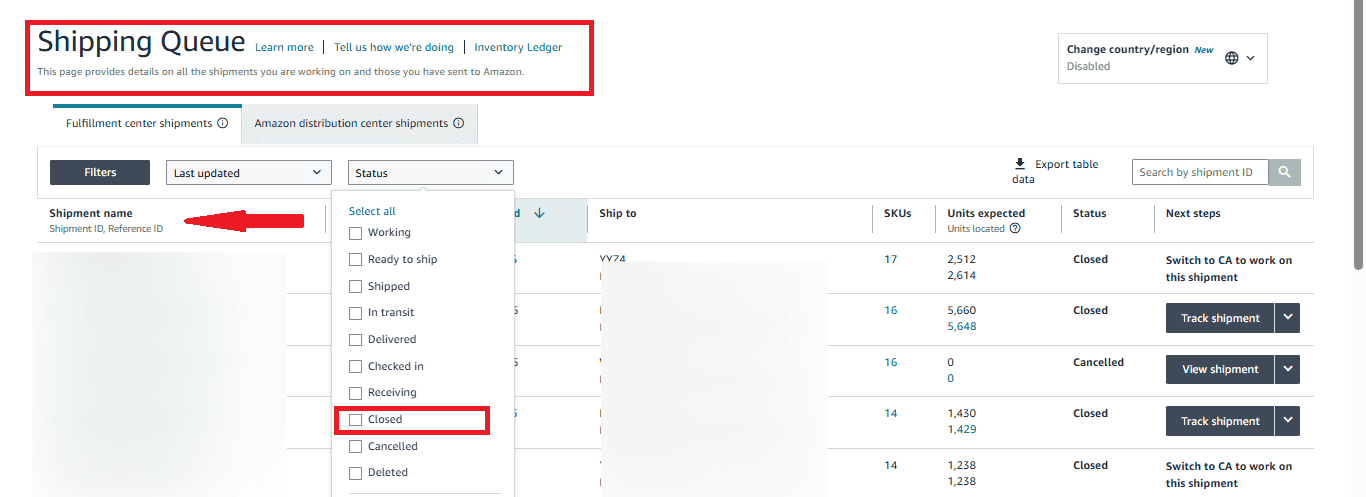This screenshot has width=1366, height=497.
Task: Click the Status column header
Action: 1090,213
